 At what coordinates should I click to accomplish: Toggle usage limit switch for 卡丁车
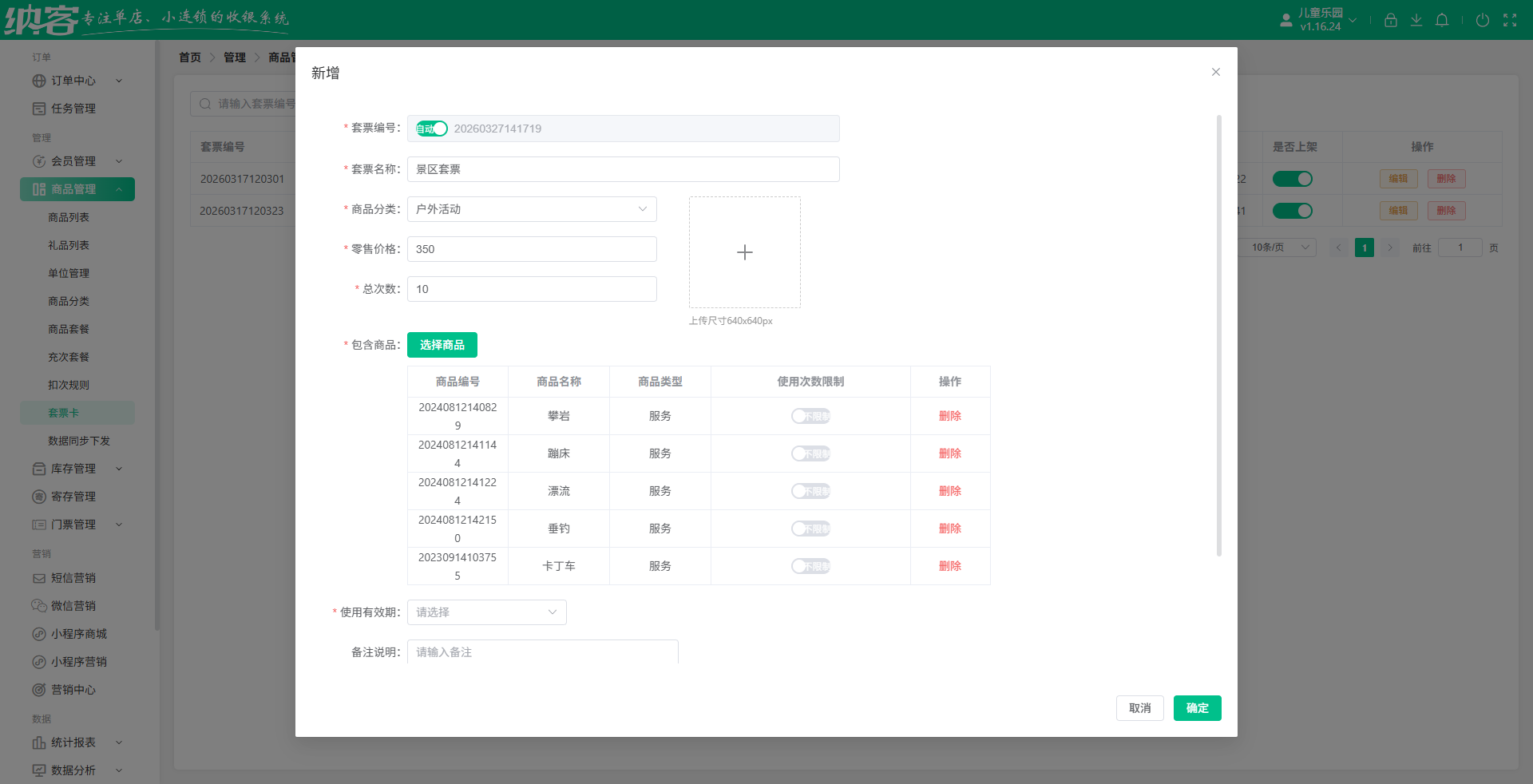pos(810,566)
